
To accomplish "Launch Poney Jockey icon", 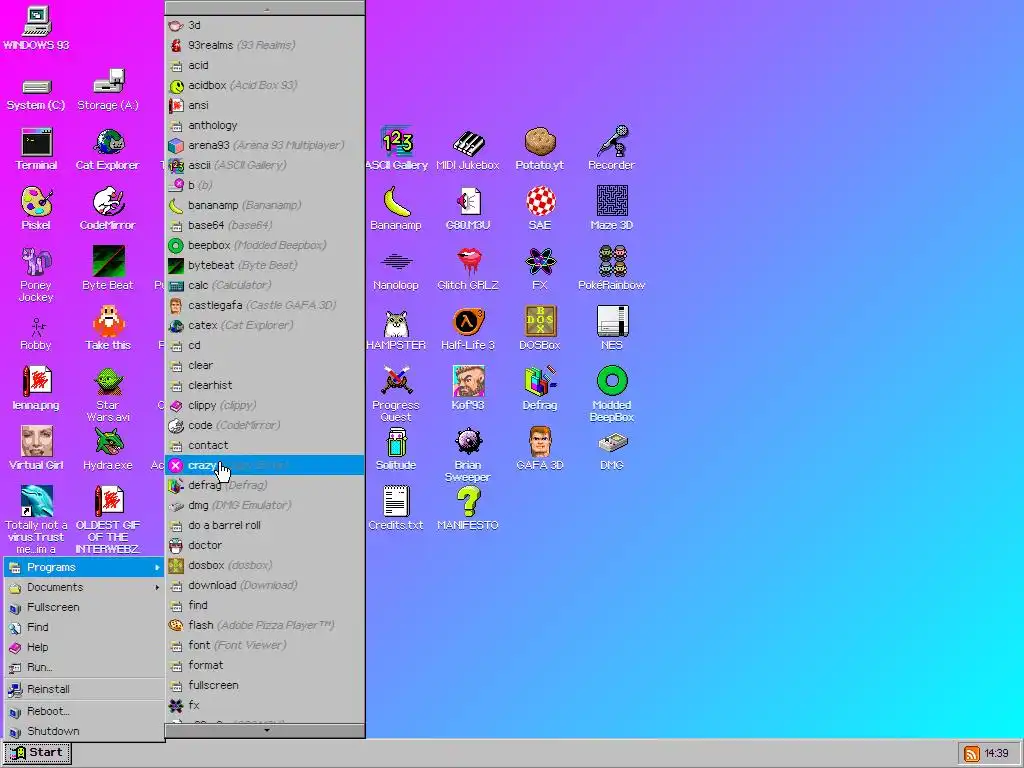I will point(36,274).
